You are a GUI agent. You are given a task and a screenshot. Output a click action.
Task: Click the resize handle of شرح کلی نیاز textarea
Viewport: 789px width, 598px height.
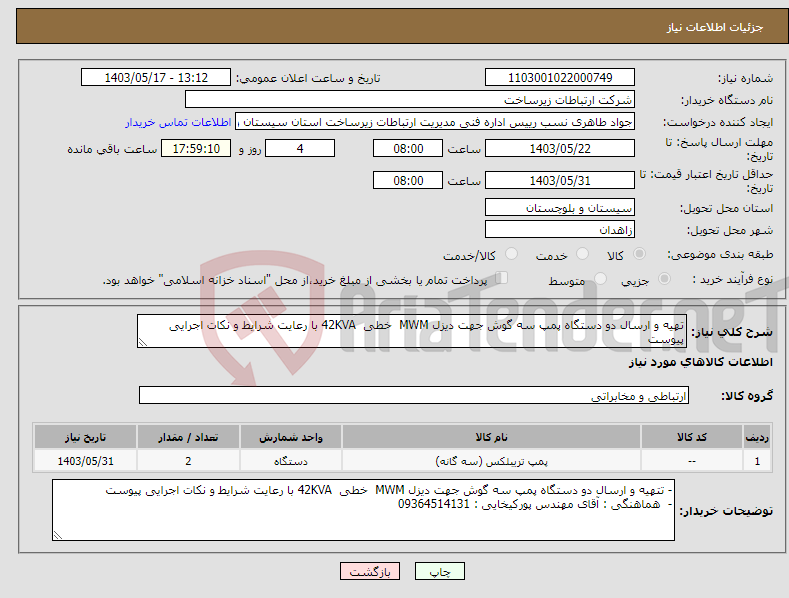coord(143,342)
